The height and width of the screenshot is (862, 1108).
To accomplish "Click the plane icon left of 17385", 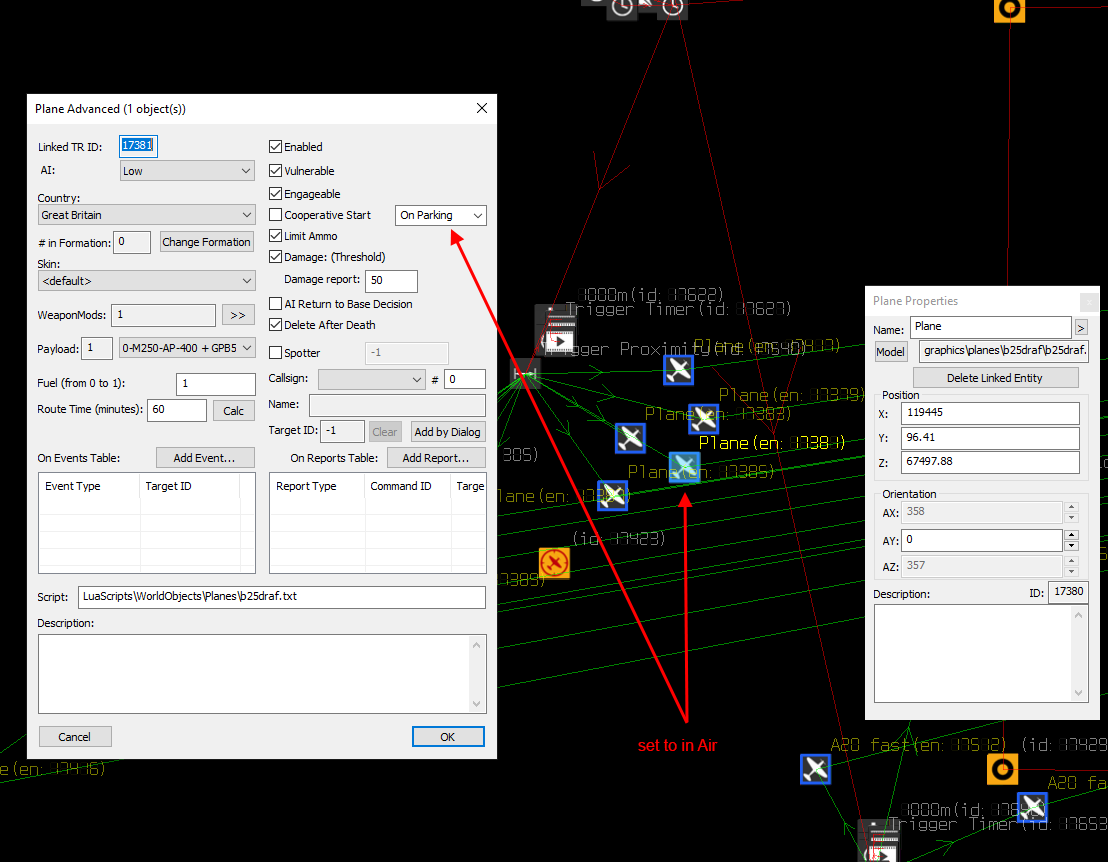I will (x=630, y=438).
